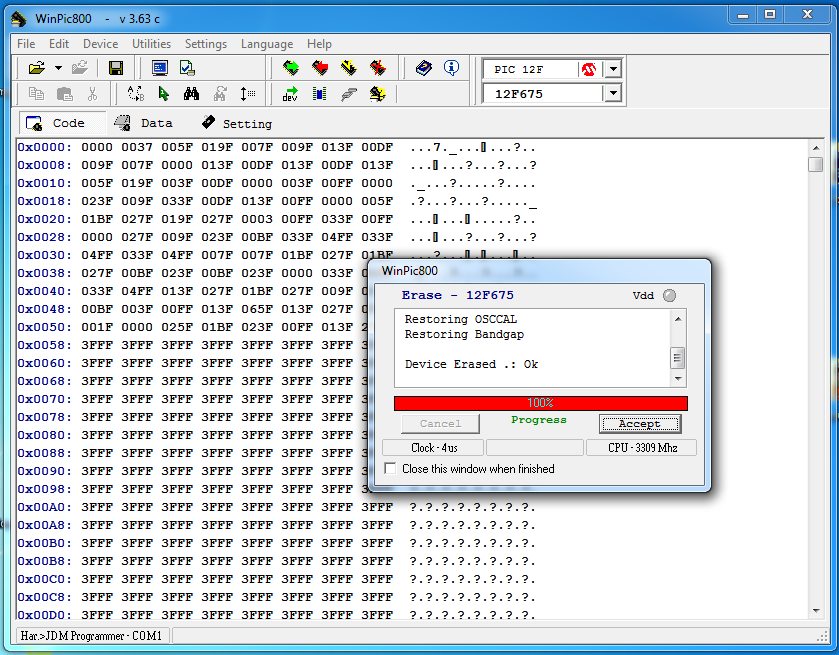Click the blue info bubble icon

point(451,68)
